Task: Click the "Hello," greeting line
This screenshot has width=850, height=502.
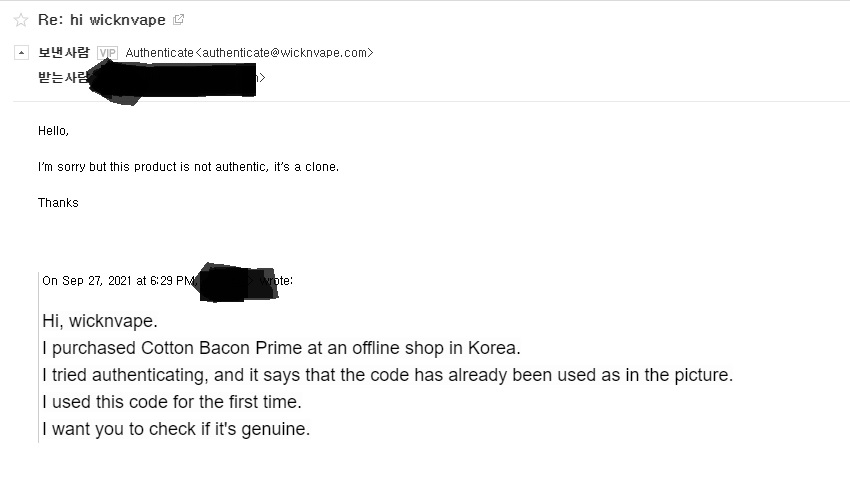Action: tap(54, 130)
